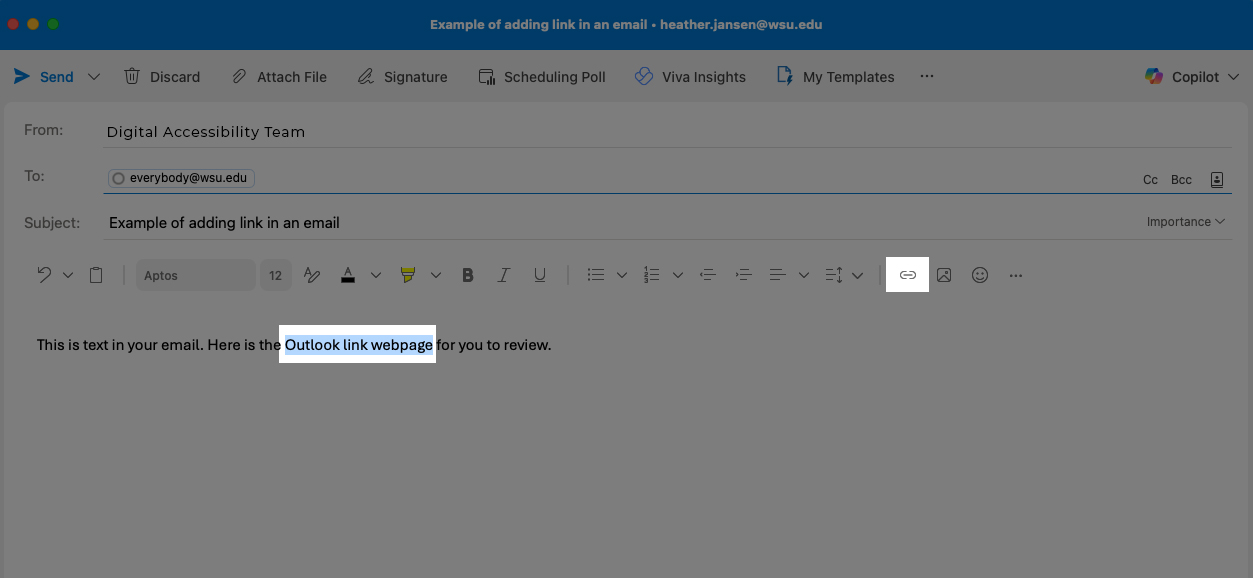The width and height of the screenshot is (1253, 578).
Task: Click the clipboard paste icon
Action: tap(96, 275)
